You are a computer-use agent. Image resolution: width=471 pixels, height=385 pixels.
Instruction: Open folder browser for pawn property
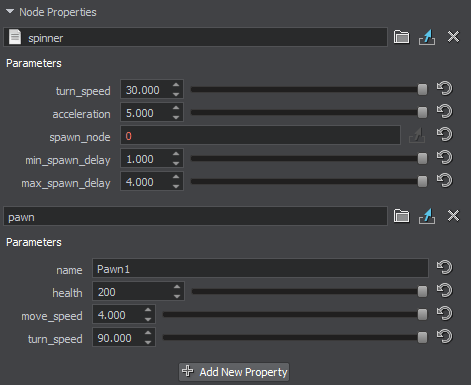401,216
